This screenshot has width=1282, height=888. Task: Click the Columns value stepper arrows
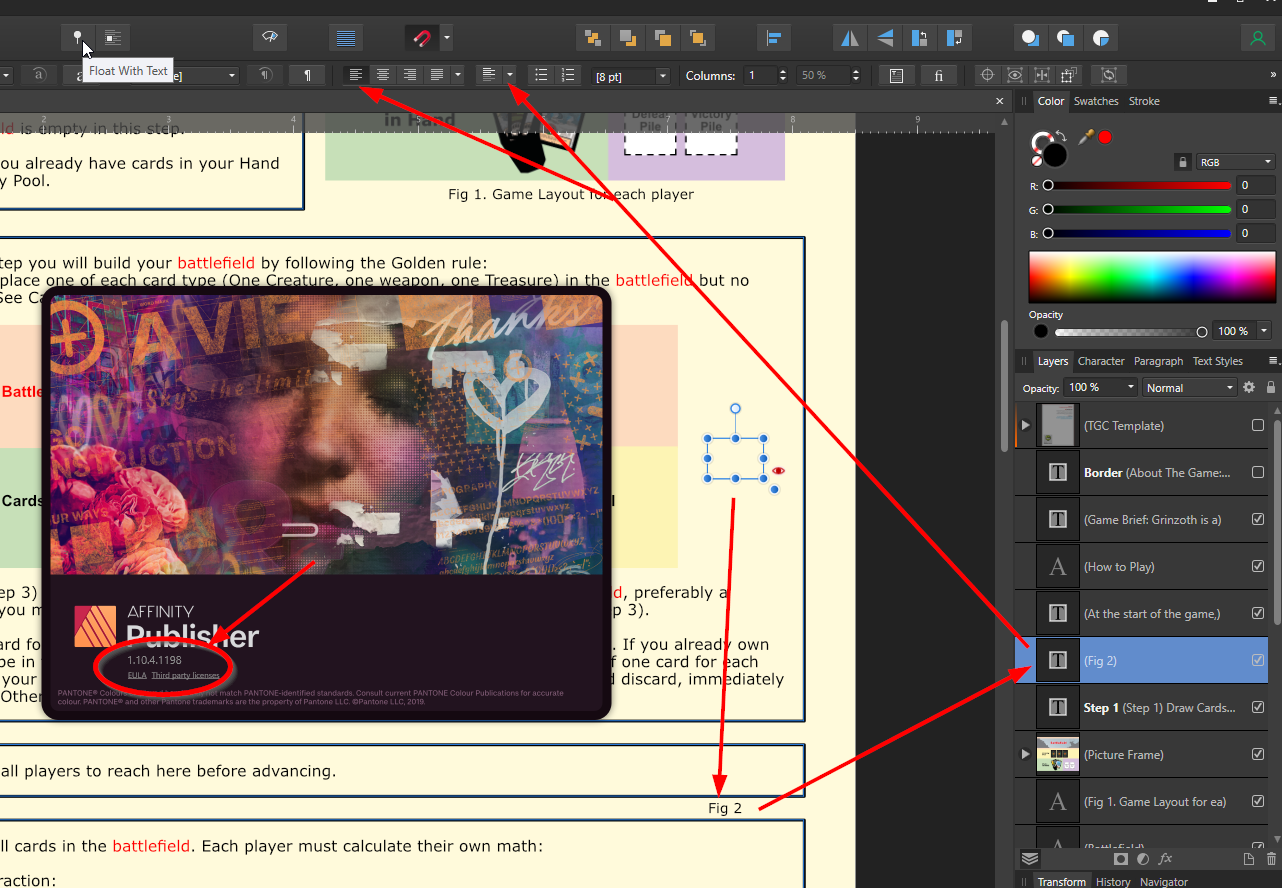(x=783, y=75)
